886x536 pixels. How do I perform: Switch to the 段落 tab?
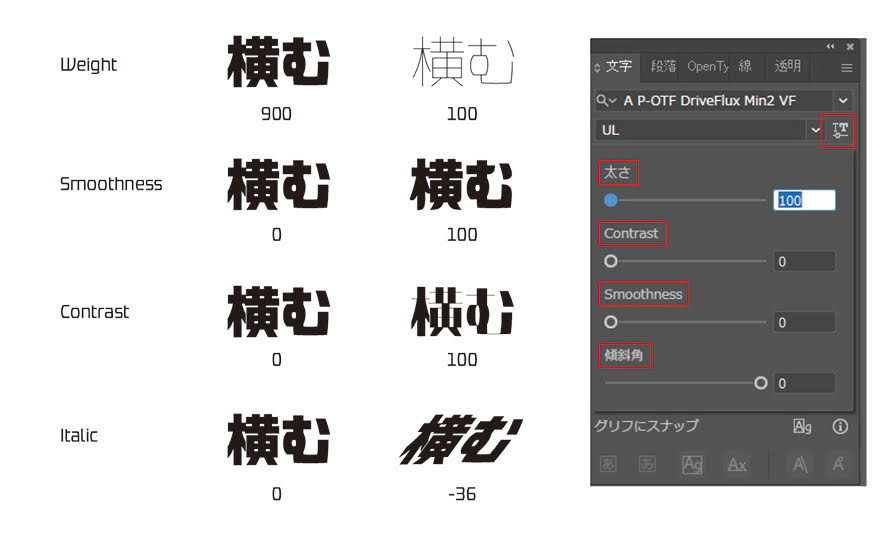click(x=663, y=67)
